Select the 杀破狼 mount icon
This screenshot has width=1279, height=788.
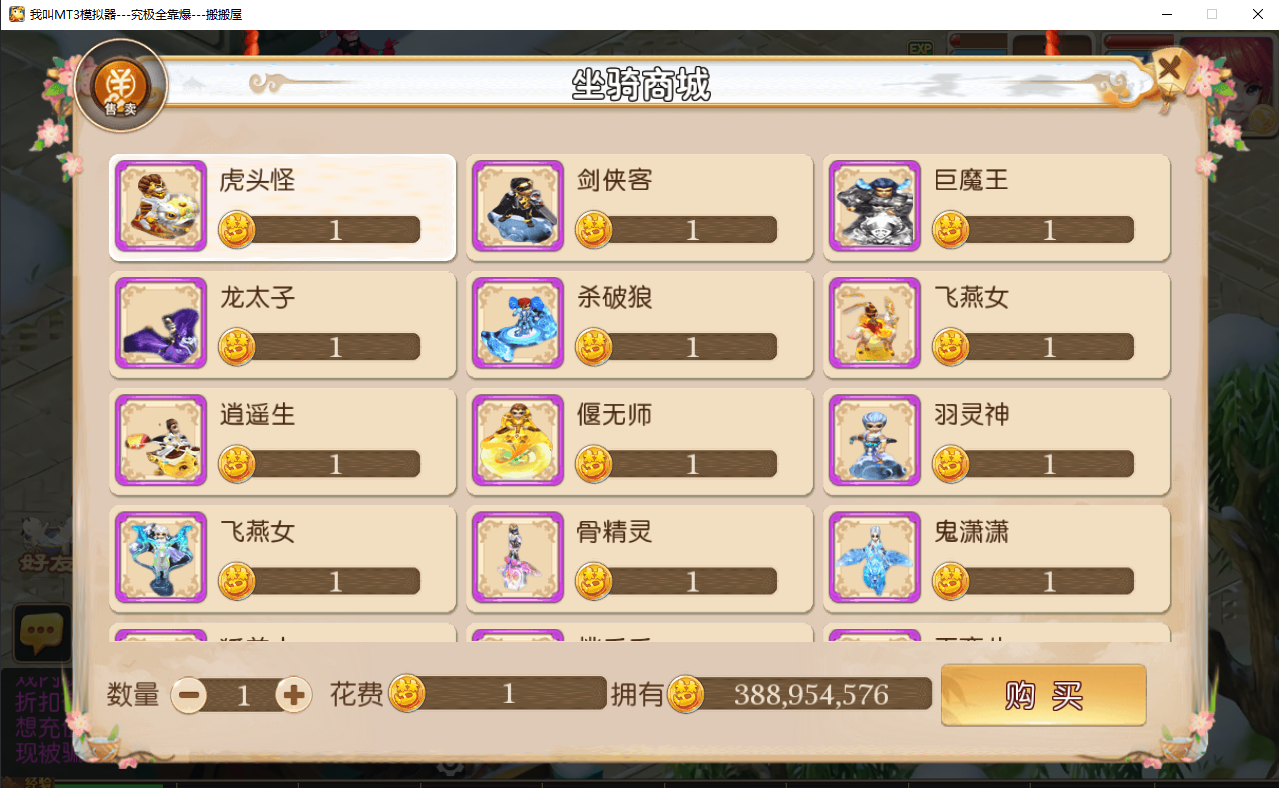point(518,324)
